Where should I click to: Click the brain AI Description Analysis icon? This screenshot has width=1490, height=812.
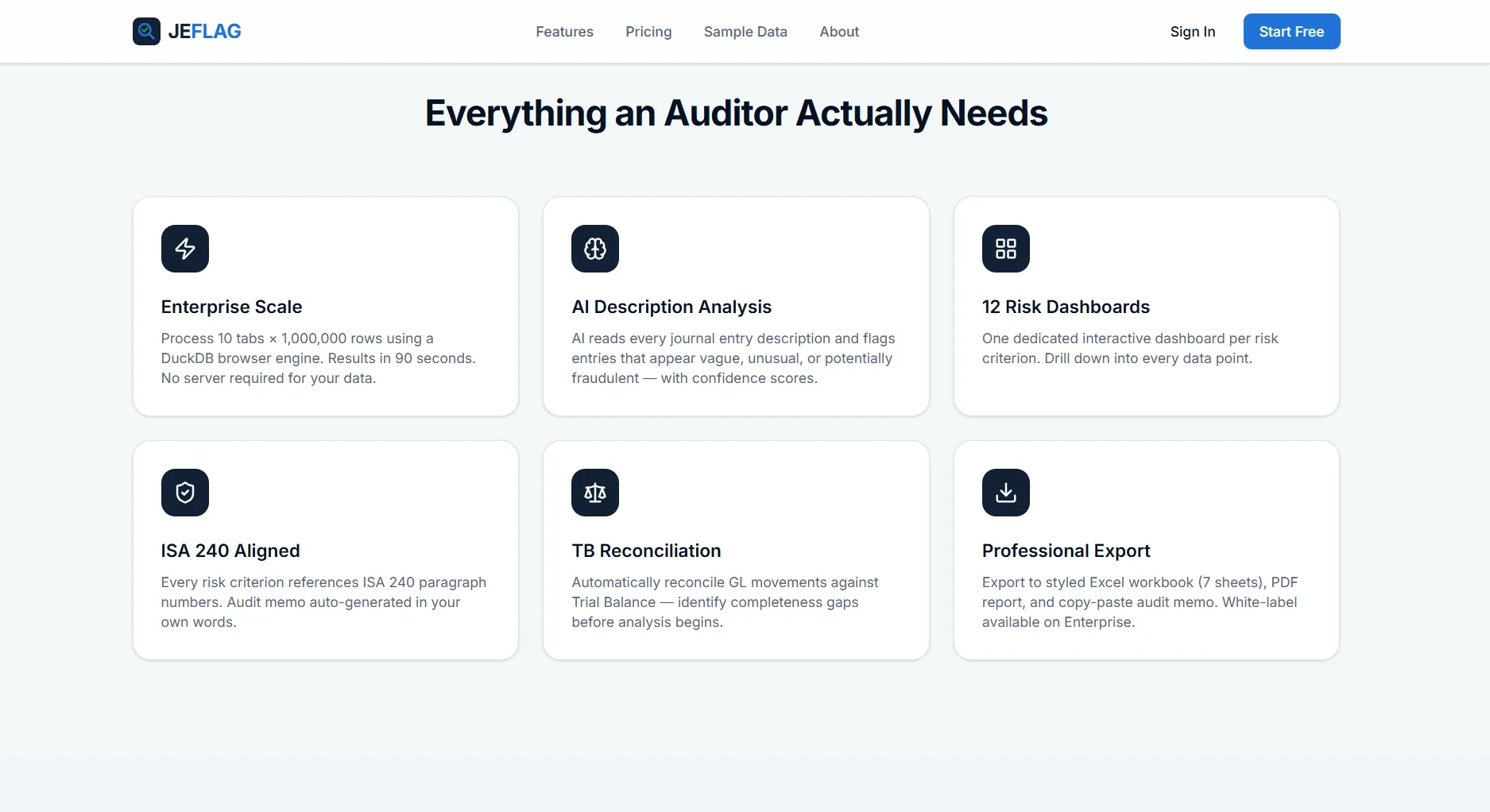click(595, 249)
